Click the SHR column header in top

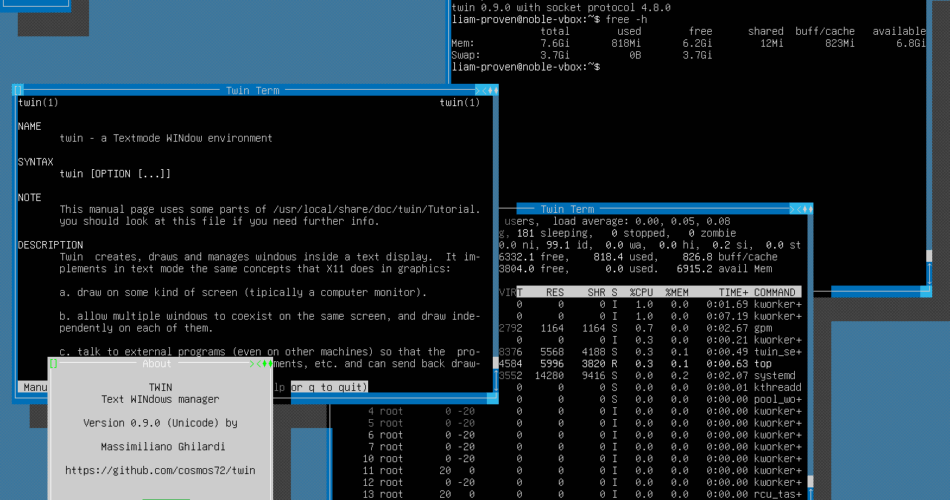(596, 292)
